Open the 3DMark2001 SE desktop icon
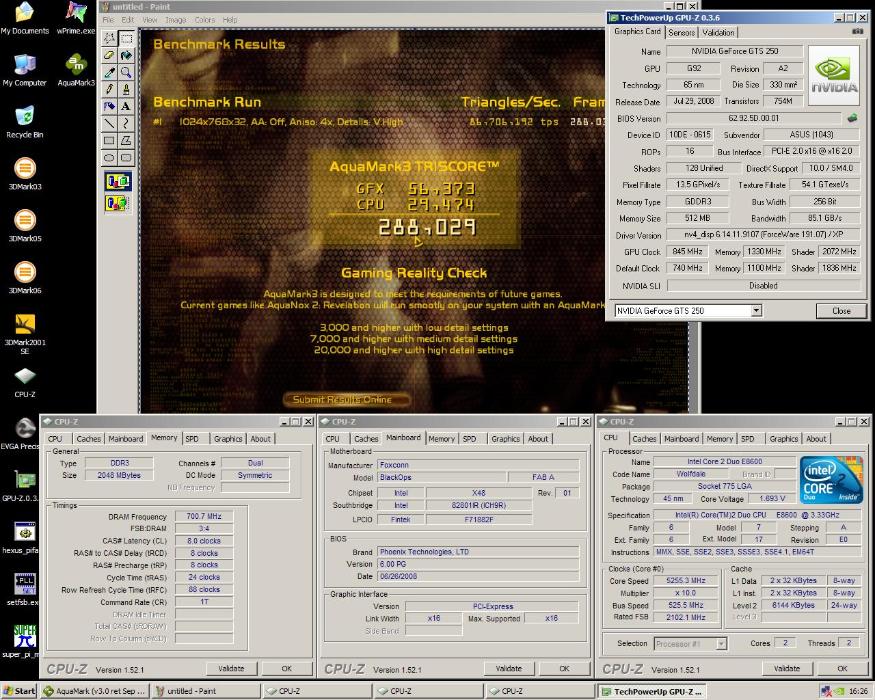 pyautogui.click(x=25, y=334)
